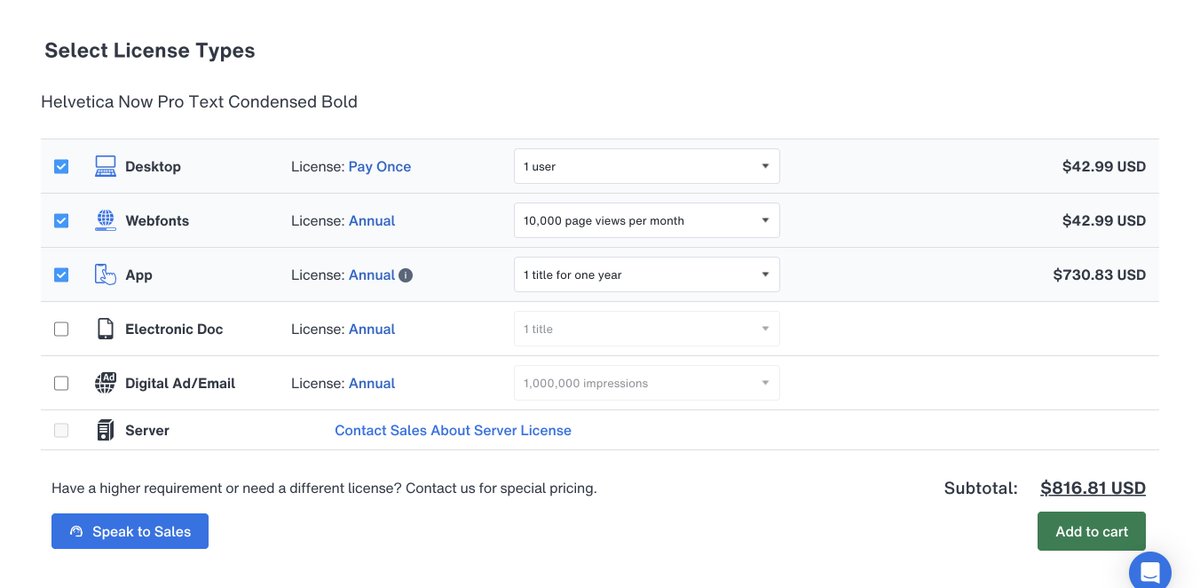Click the Speak to Sales button
Screen dimensions: 1200x588
tap(130, 531)
